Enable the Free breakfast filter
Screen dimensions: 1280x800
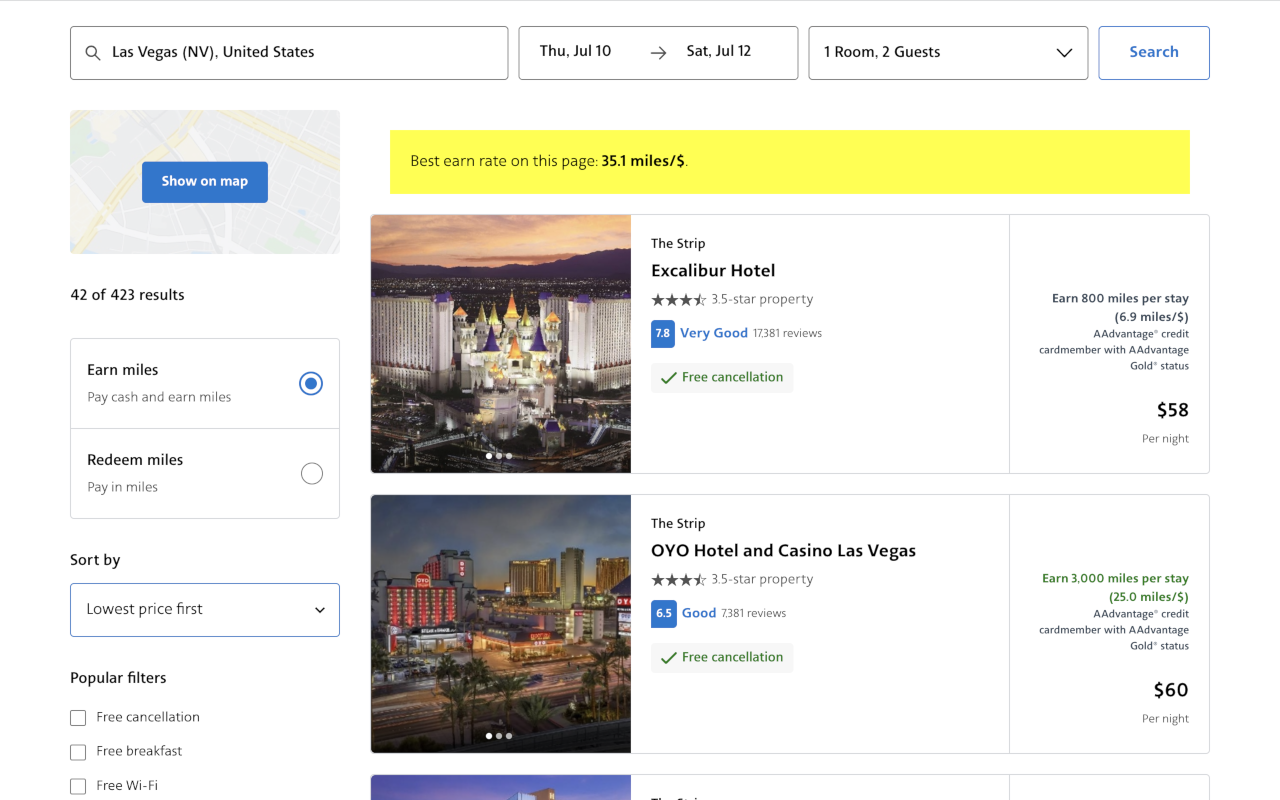click(78, 752)
